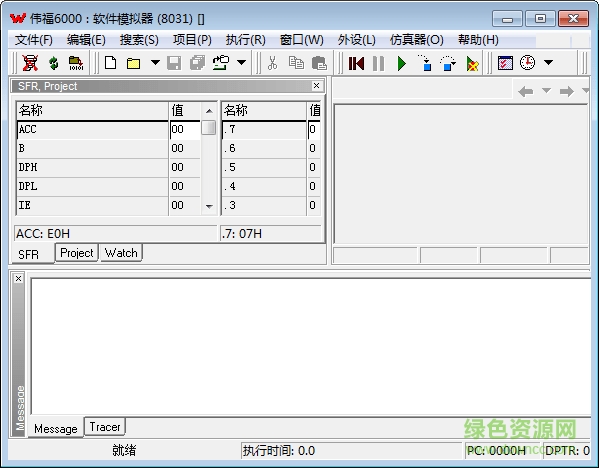Viewport: 599px width, 468px height.
Task: Click the reset program icon
Action: pos(356,63)
